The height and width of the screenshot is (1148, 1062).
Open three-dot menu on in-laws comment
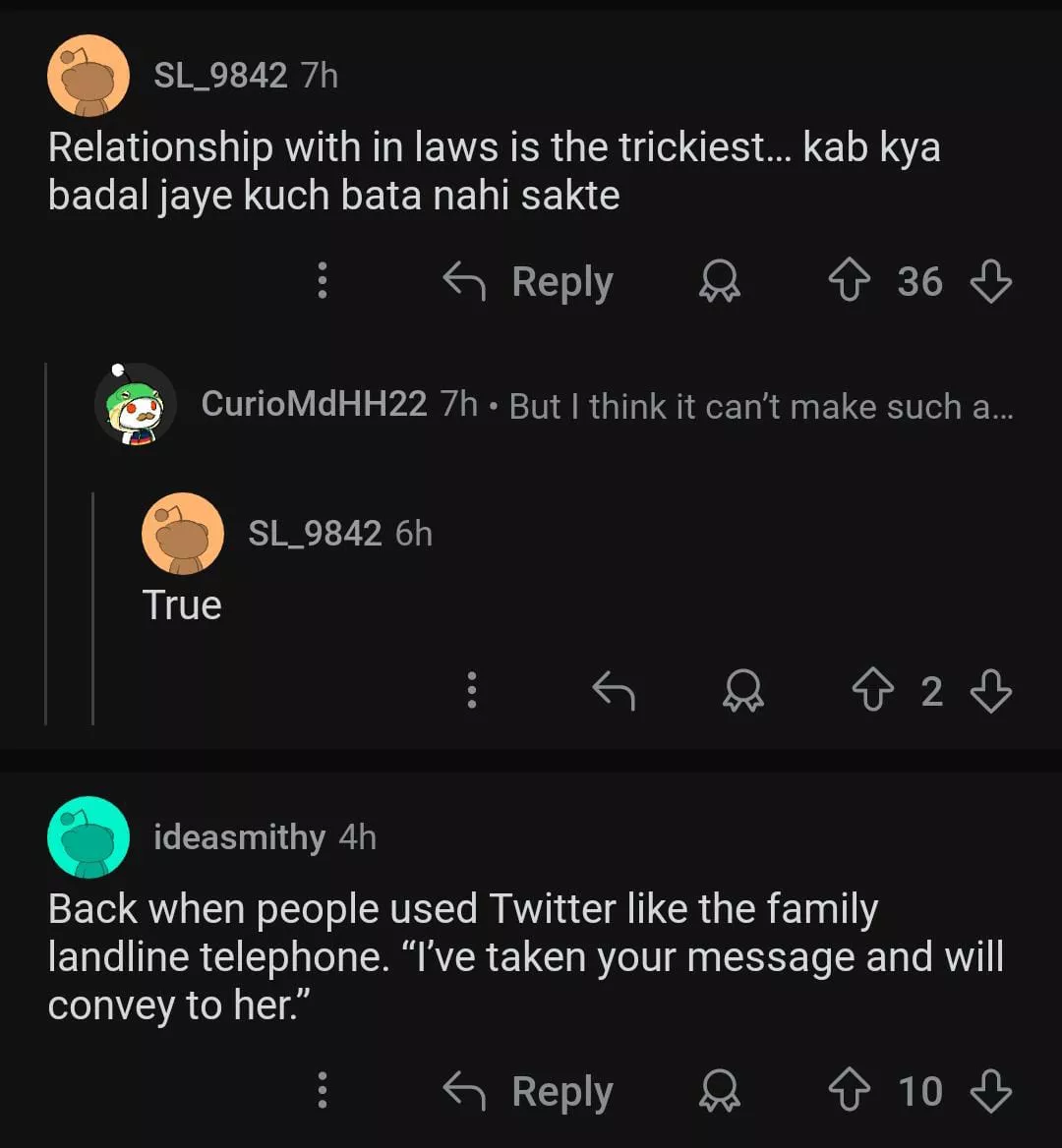[x=322, y=283]
